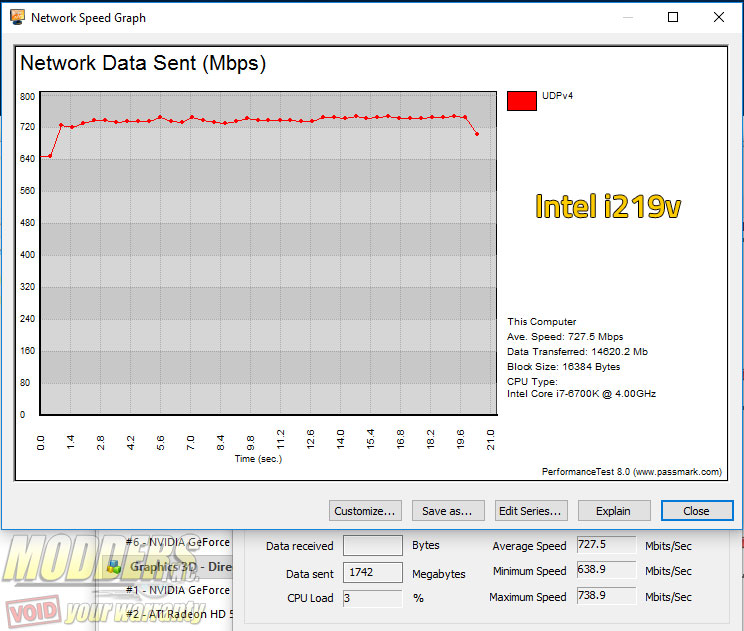Image resolution: width=744 pixels, height=631 pixels.
Task: Click the 21.0 x-axis label
Action: pyautogui.click(x=491, y=440)
